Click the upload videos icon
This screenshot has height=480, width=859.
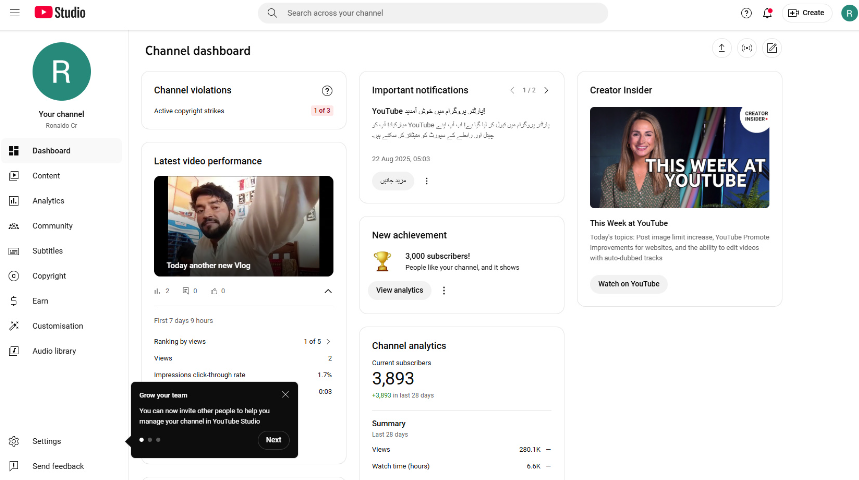click(721, 48)
